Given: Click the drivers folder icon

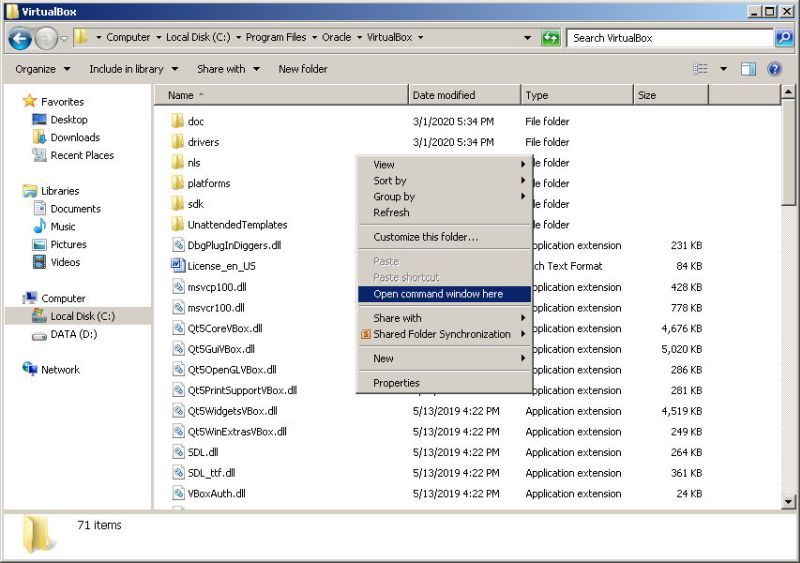Looking at the screenshot, I should tap(177, 141).
